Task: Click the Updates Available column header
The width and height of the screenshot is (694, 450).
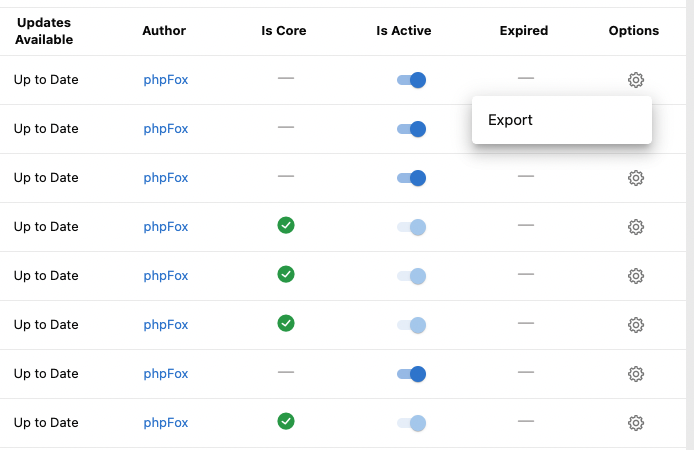Action: [44, 31]
